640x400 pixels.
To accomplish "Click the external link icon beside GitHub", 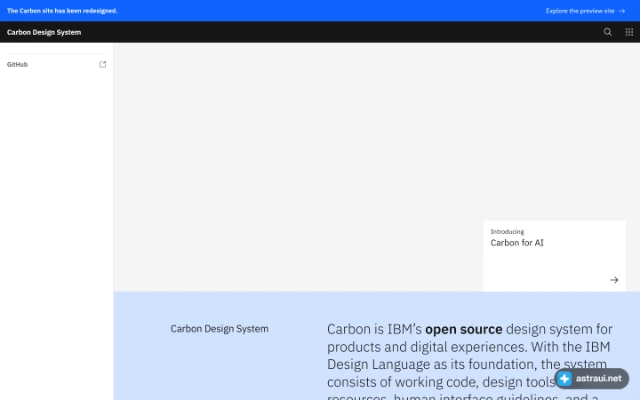I will click(x=102, y=64).
